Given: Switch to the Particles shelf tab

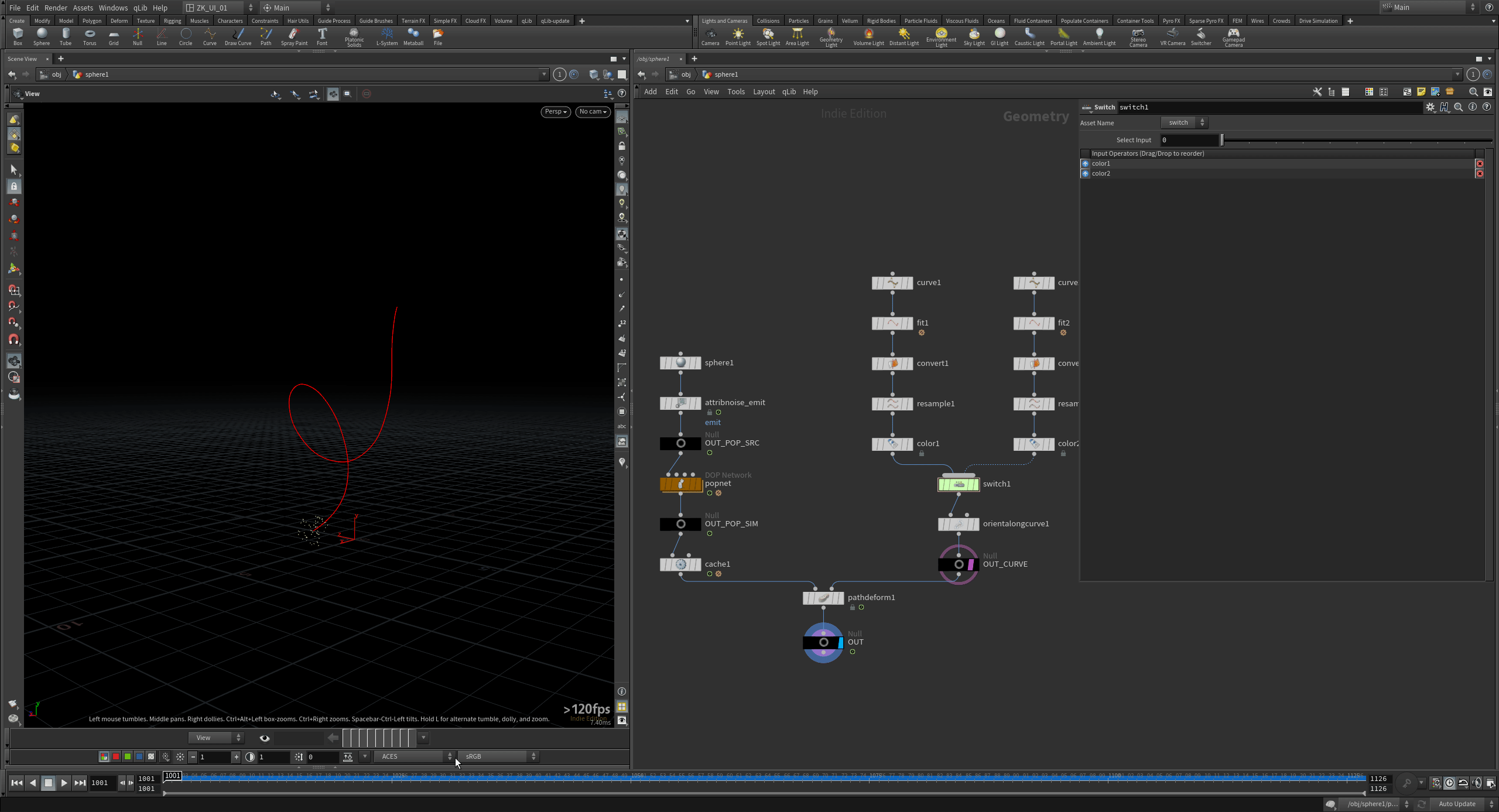Looking at the screenshot, I should tap(798, 20).
